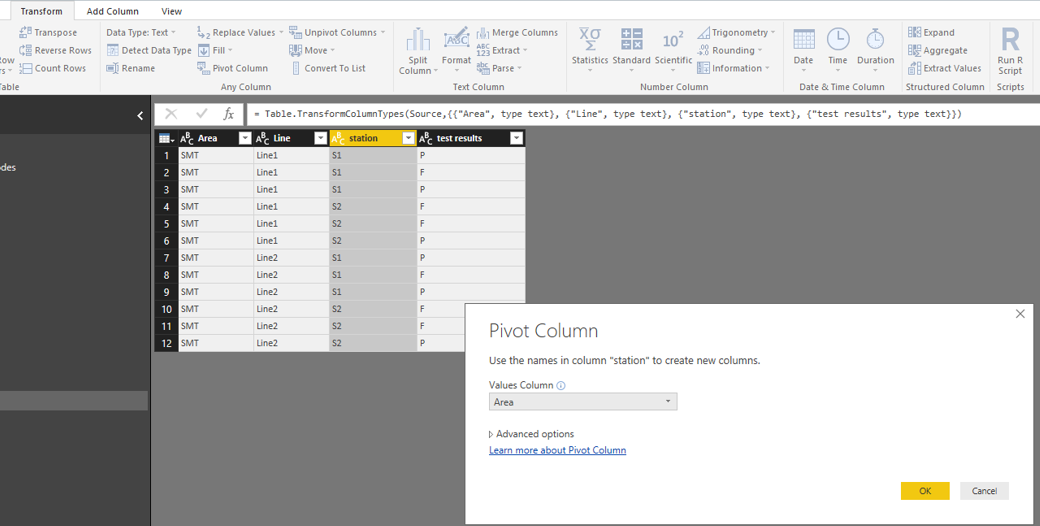Image resolution: width=1040 pixels, height=526 pixels.
Task: Open the View ribbon tab
Action: [171, 11]
